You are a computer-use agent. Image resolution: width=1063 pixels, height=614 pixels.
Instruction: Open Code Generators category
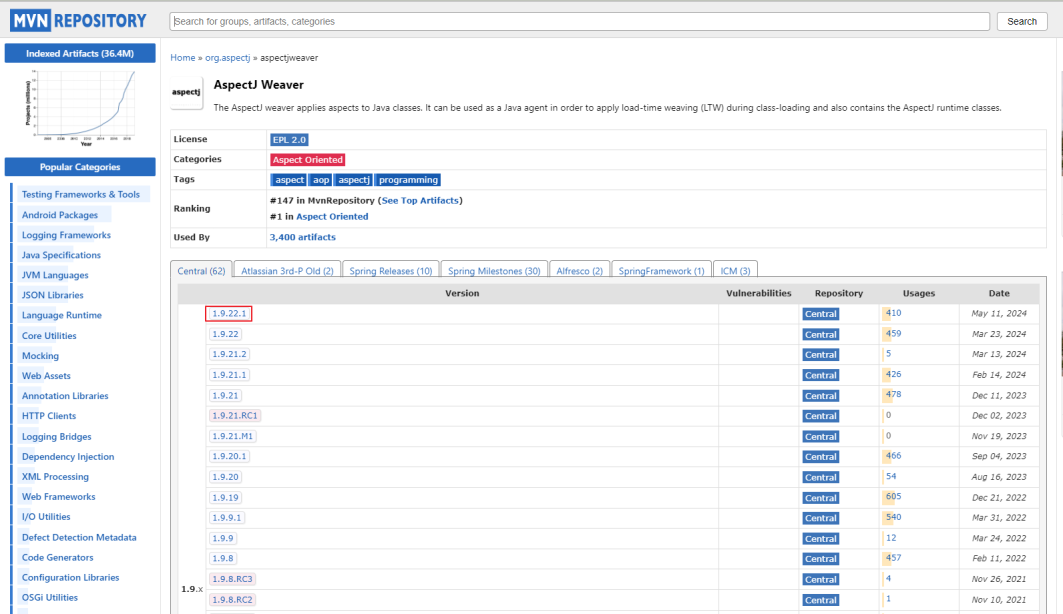[58, 558]
